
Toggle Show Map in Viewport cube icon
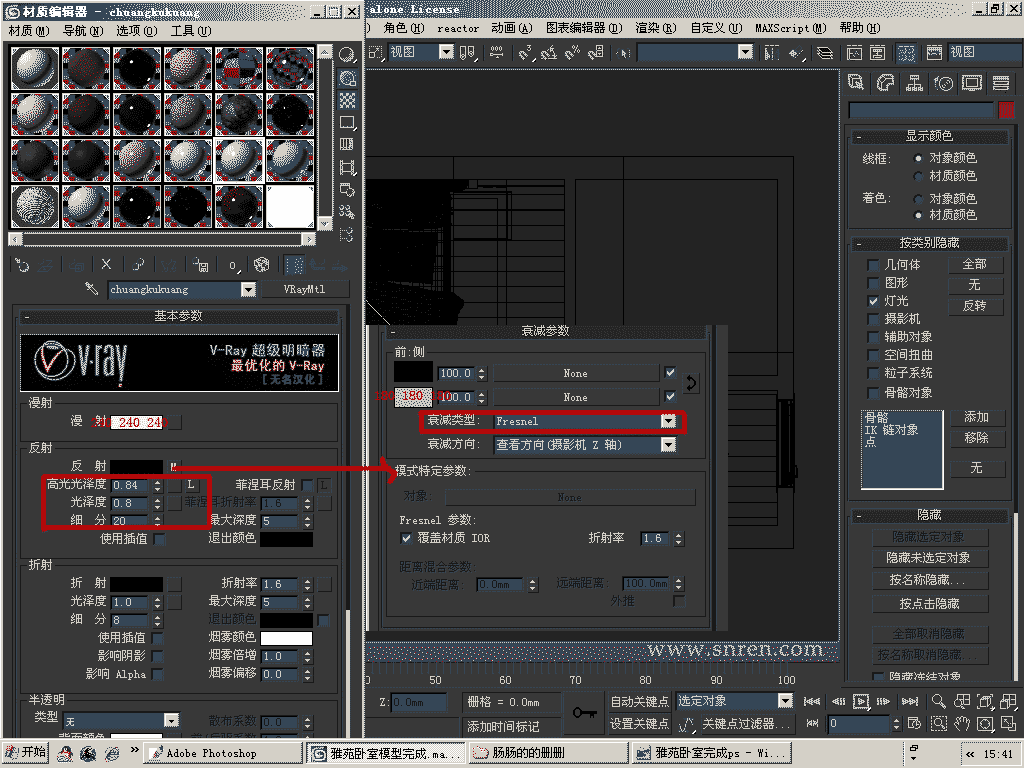[x=261, y=264]
